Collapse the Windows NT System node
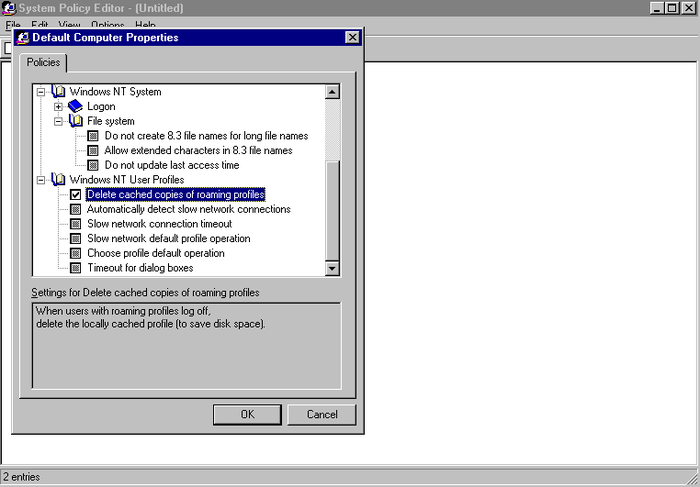 pos(41,92)
